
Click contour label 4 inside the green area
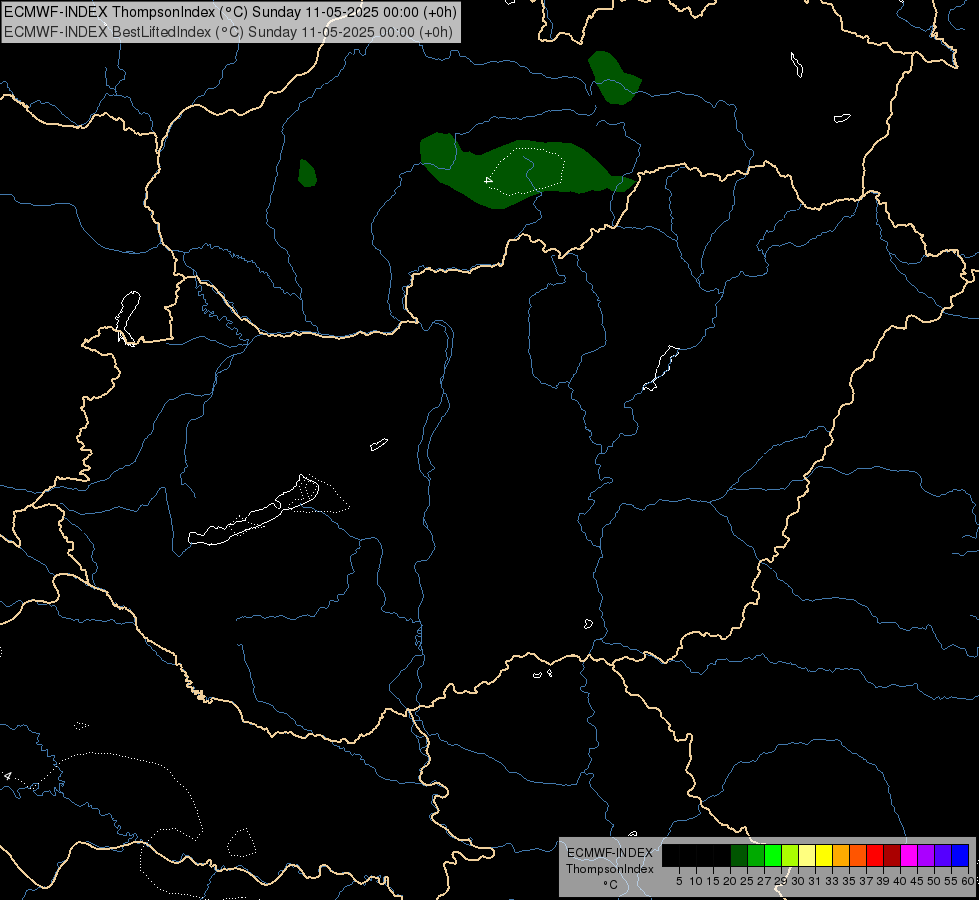tap(489, 180)
